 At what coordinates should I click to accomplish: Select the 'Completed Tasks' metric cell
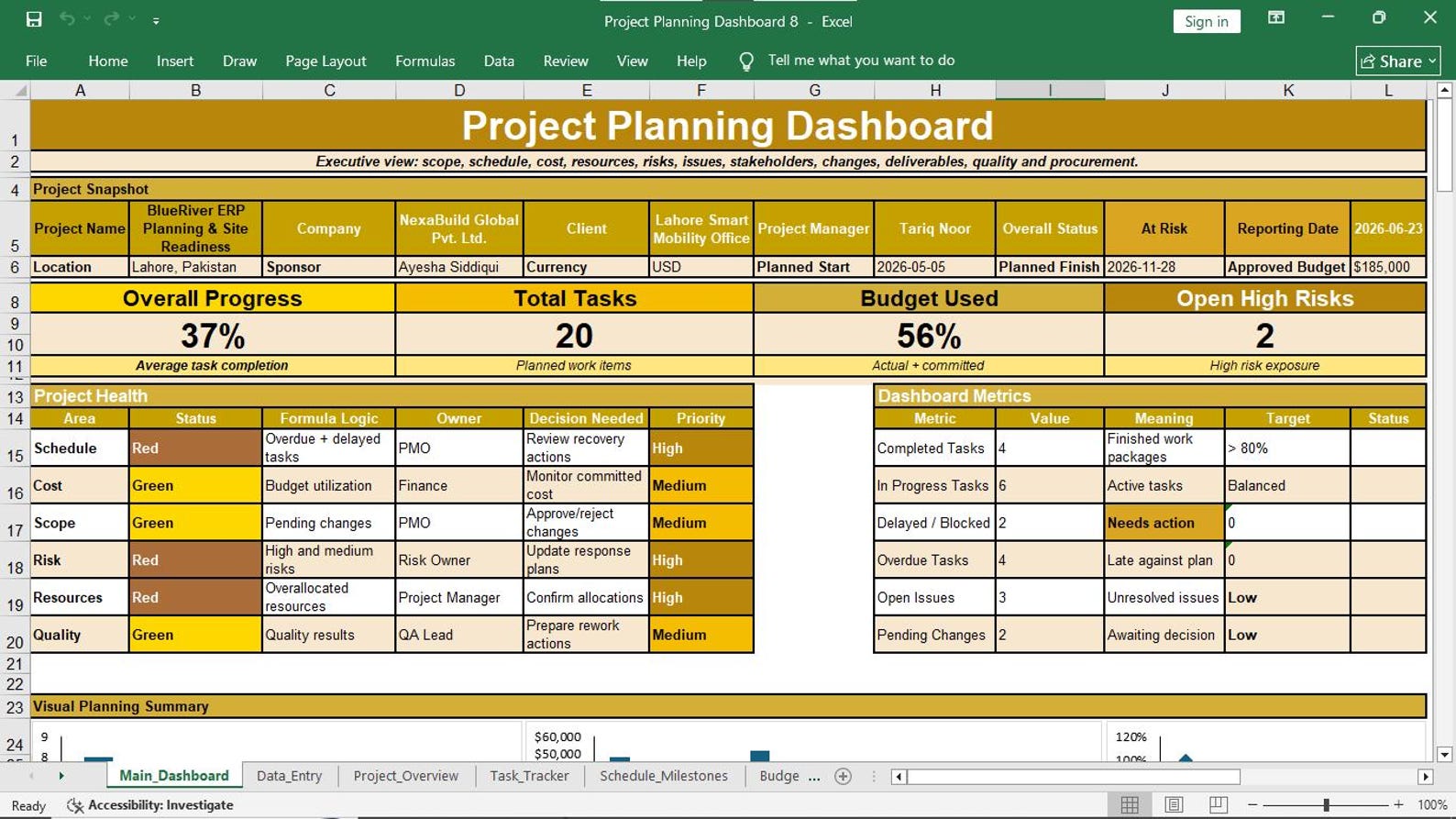pyautogui.click(x=935, y=448)
